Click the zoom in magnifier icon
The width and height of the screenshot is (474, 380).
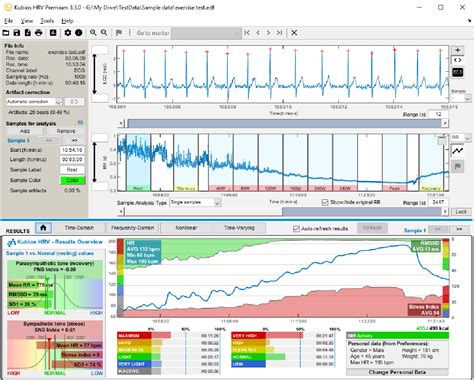(x=93, y=33)
